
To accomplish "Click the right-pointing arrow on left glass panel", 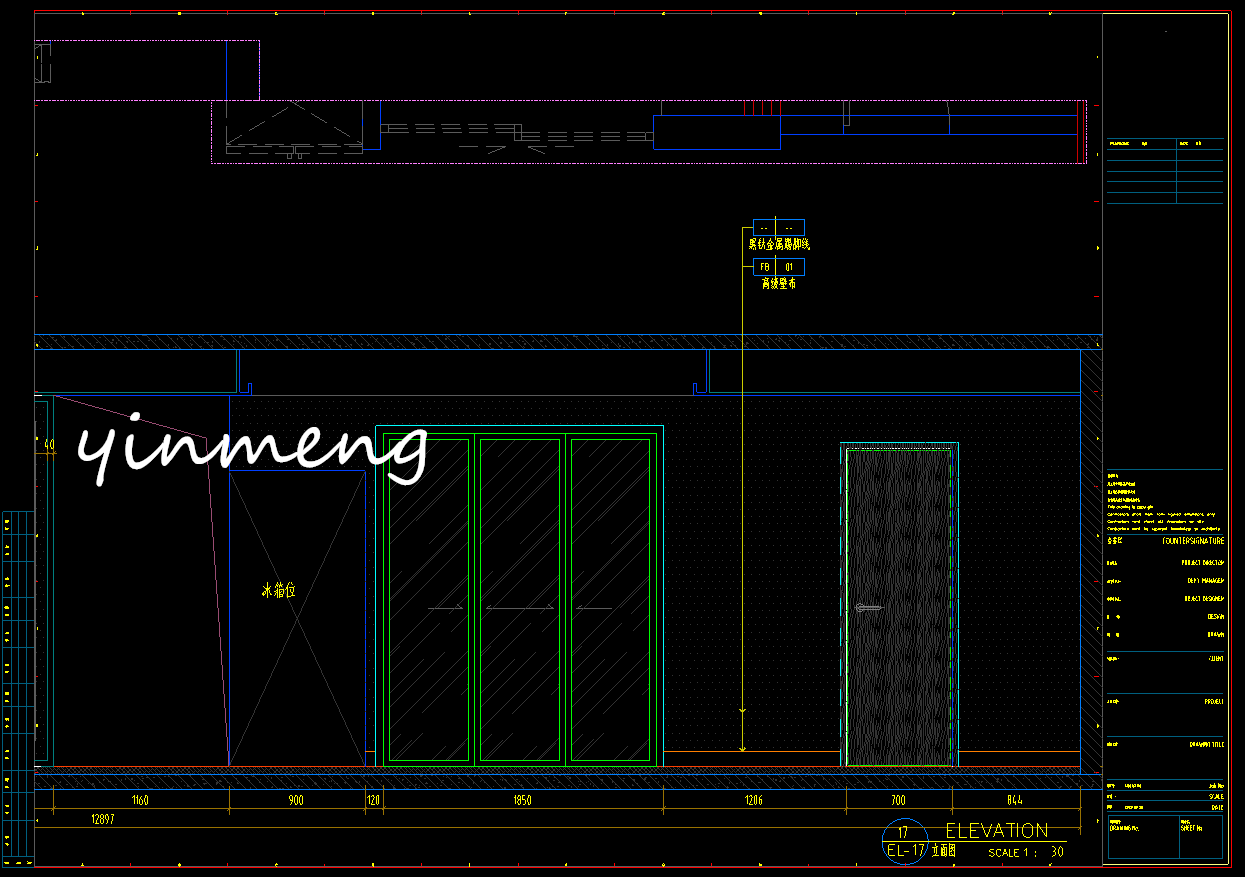I will [445, 607].
